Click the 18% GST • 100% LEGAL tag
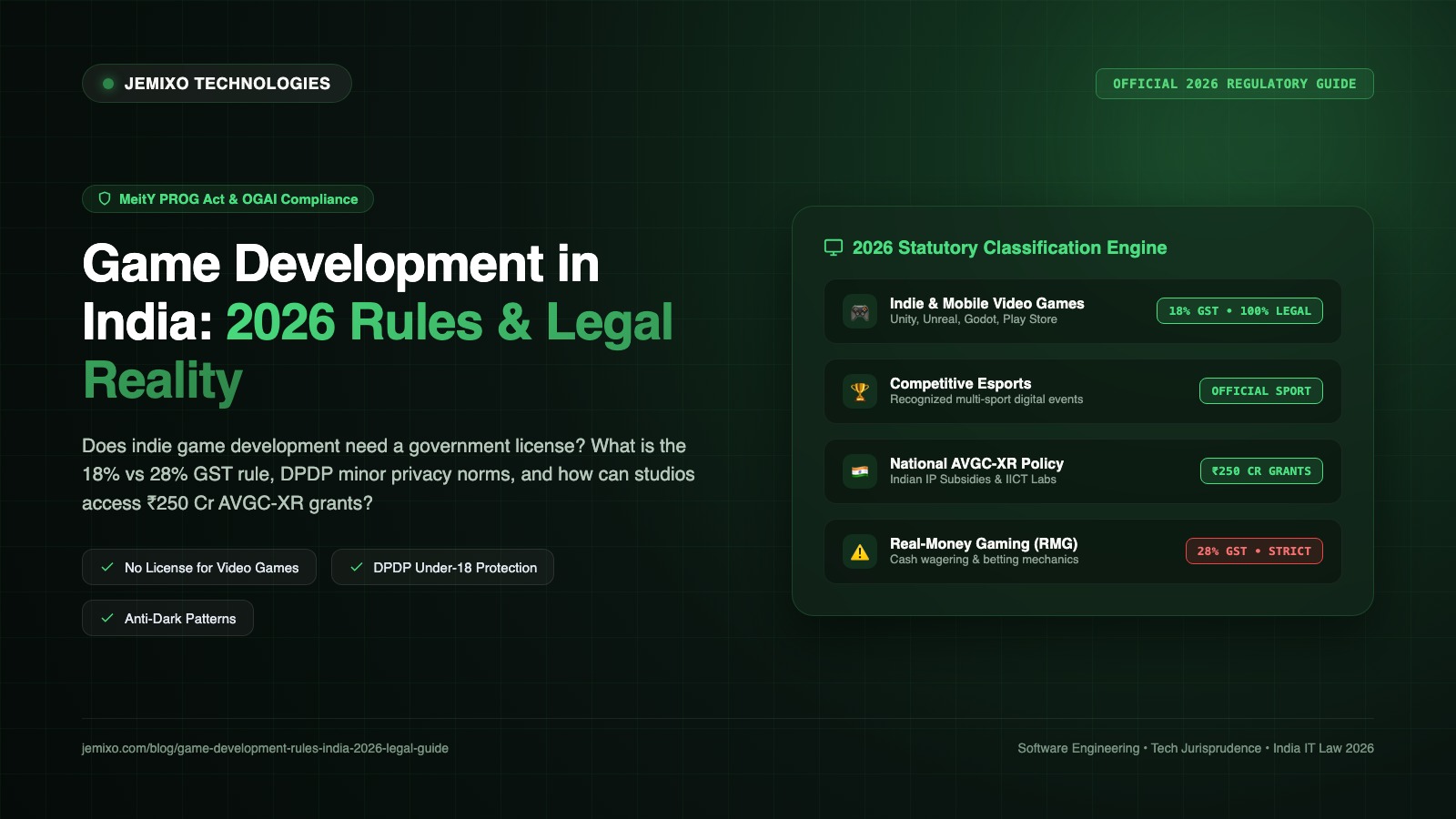1456x819 pixels. [1239, 311]
